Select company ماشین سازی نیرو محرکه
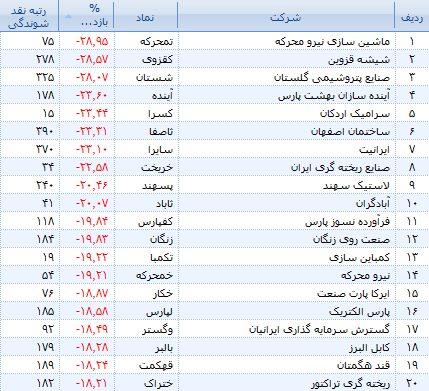 (332, 41)
